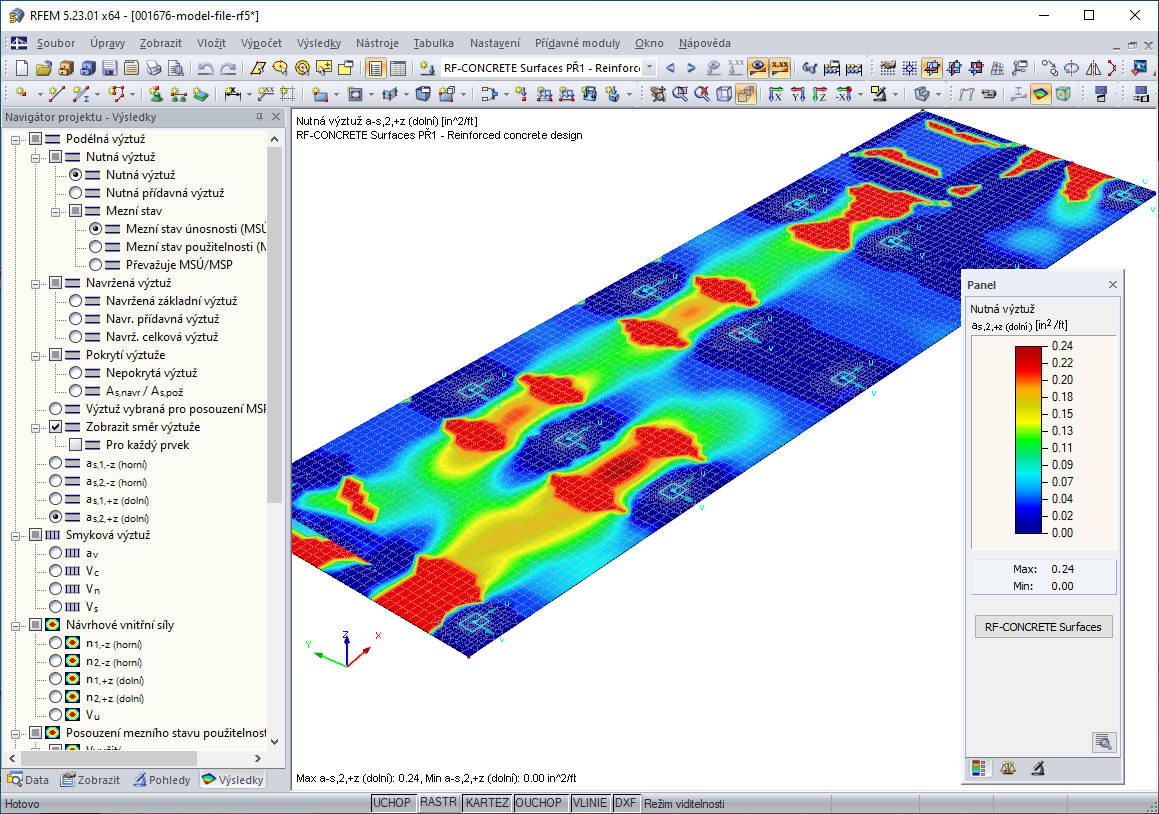Click the RF-CONCRETE Surfaces button
The image size is (1159, 814).
coord(1043,627)
